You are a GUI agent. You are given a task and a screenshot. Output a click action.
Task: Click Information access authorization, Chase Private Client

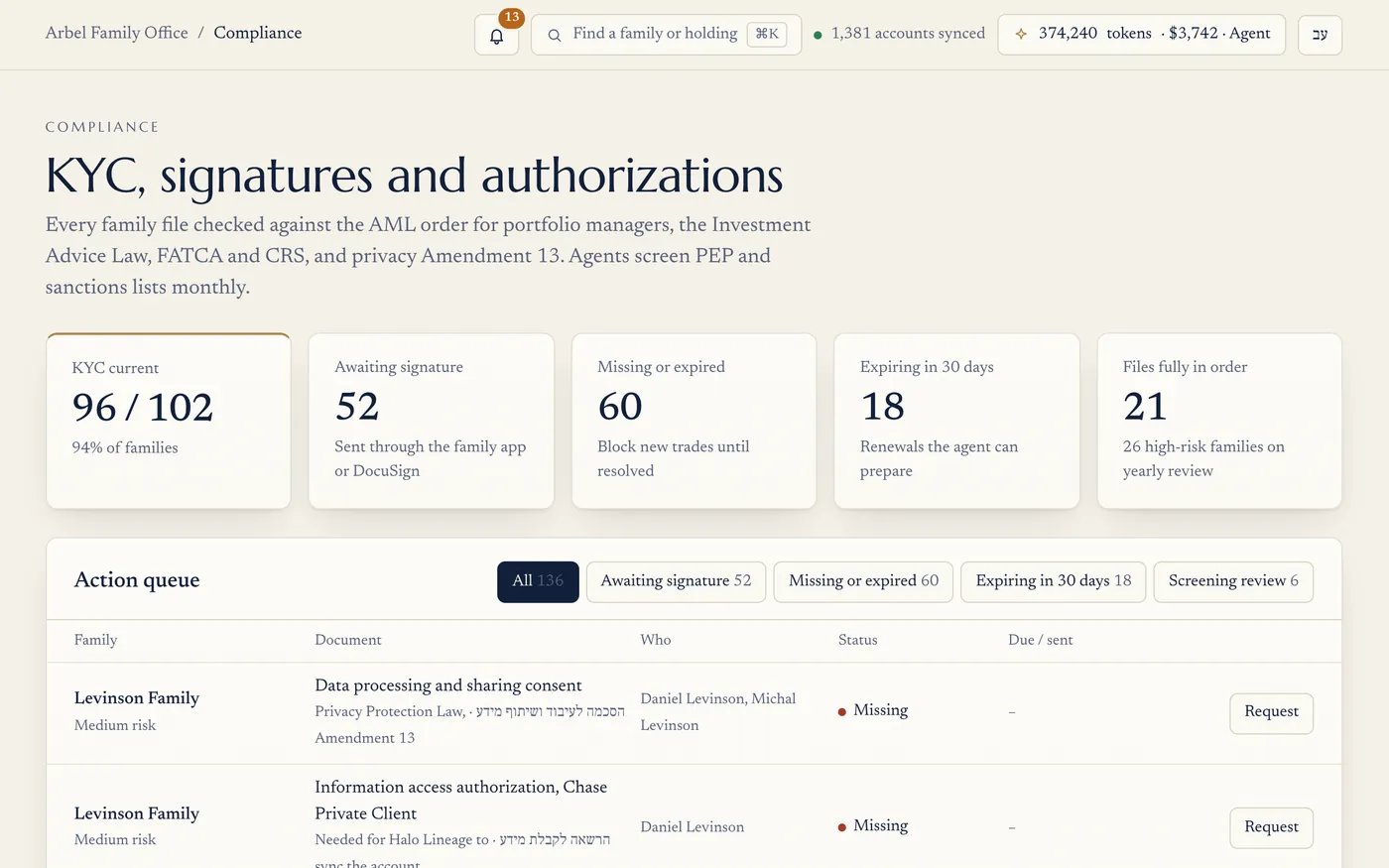[461, 800]
